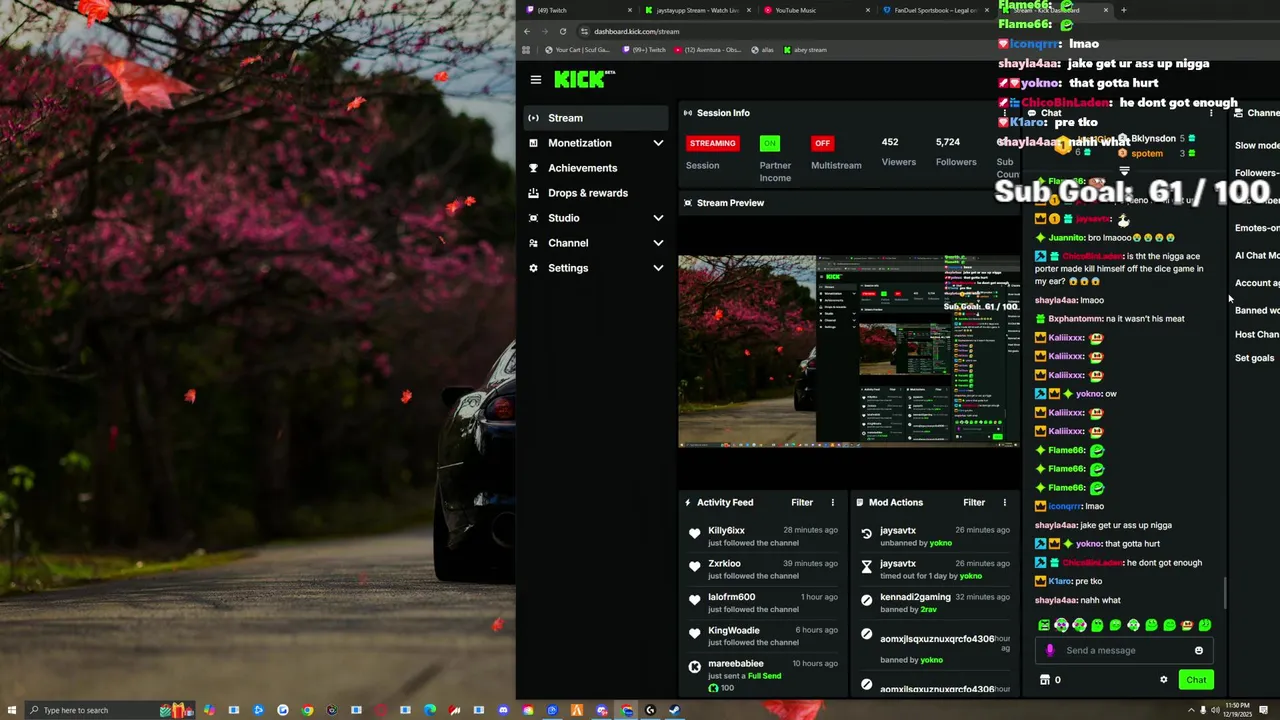Screen dimensions: 1280x720
Task: Click 2rav moderator name link
Action: click(928, 609)
